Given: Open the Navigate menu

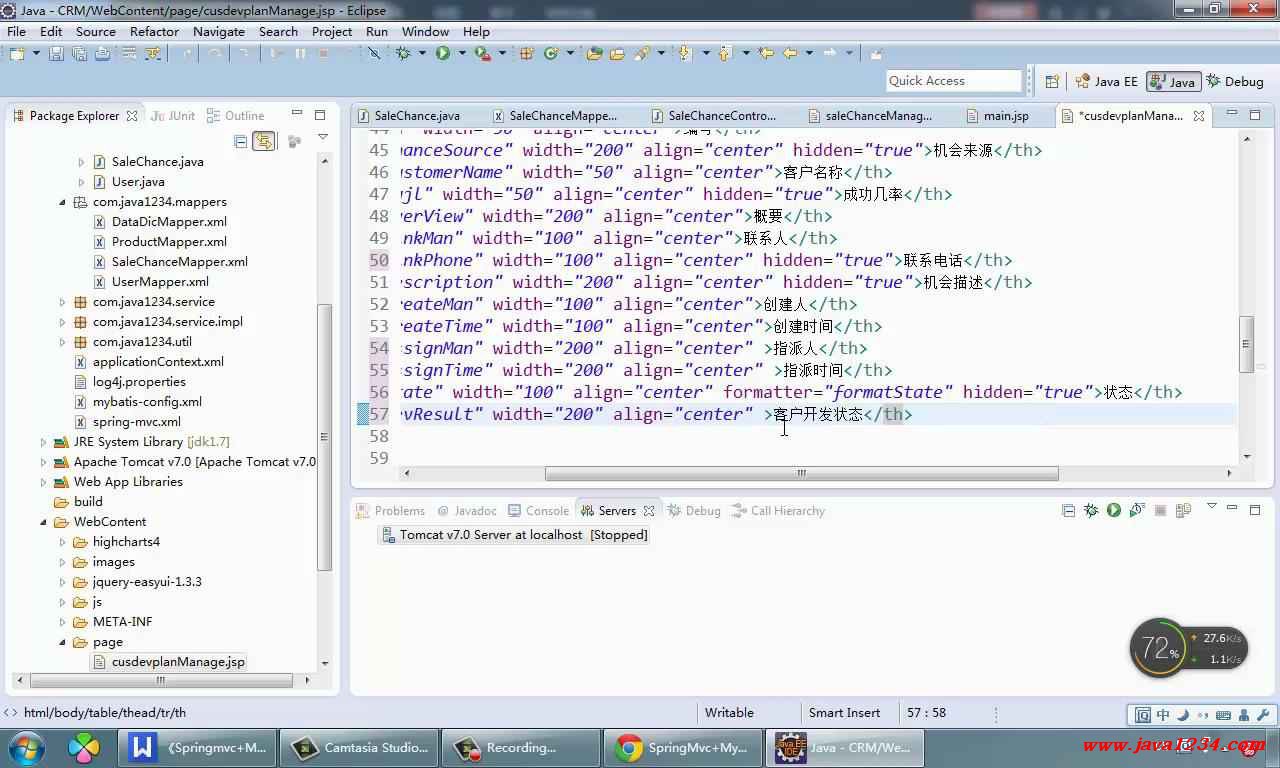Looking at the screenshot, I should 219,31.
